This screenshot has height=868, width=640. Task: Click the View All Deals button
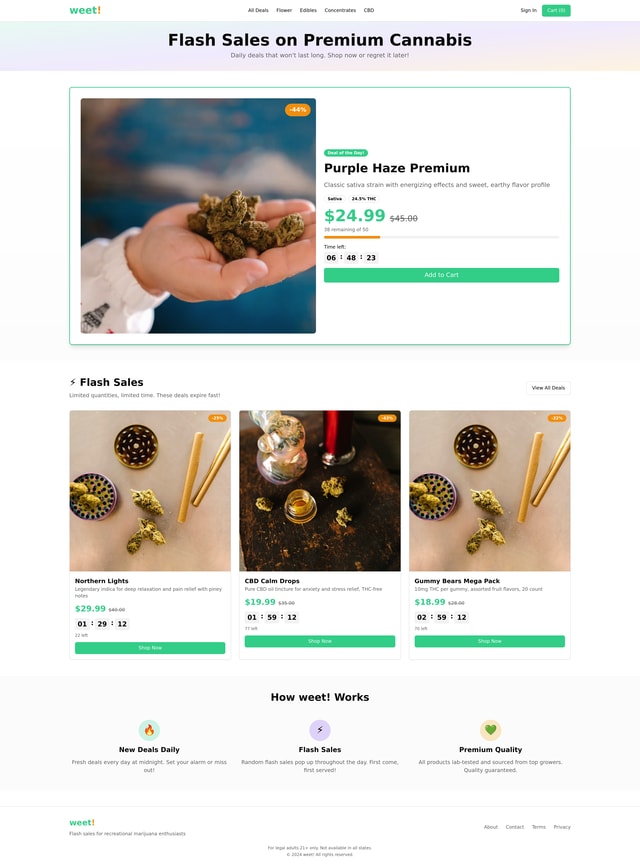[548, 388]
